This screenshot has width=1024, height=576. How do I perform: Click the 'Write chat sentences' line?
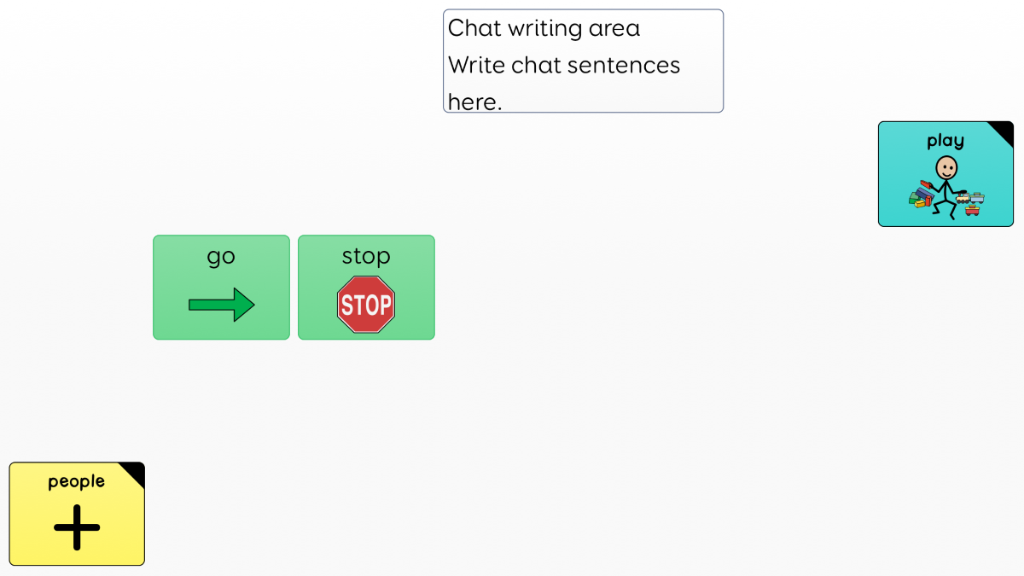(x=564, y=65)
